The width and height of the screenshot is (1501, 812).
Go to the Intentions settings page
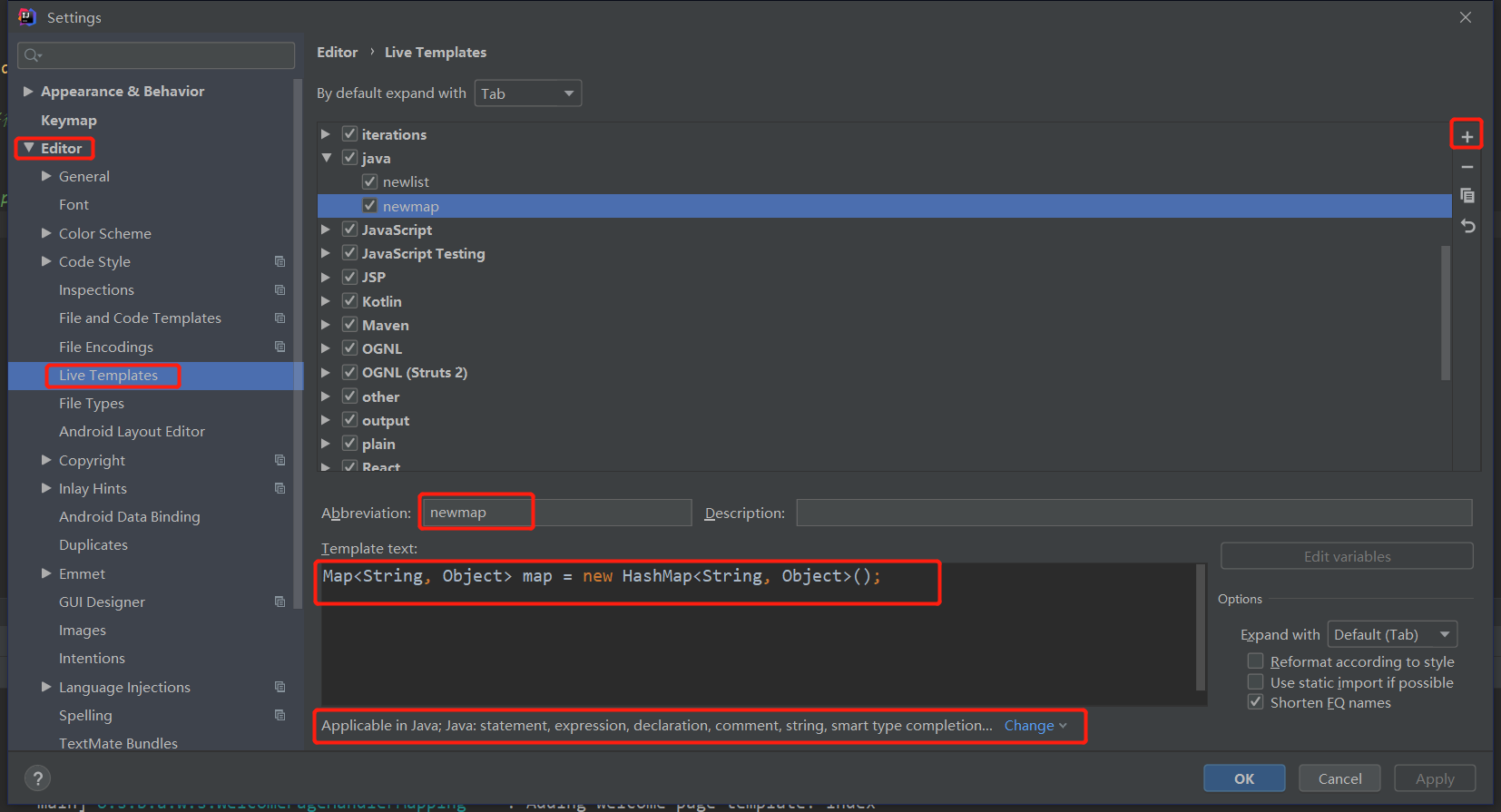[92, 659]
